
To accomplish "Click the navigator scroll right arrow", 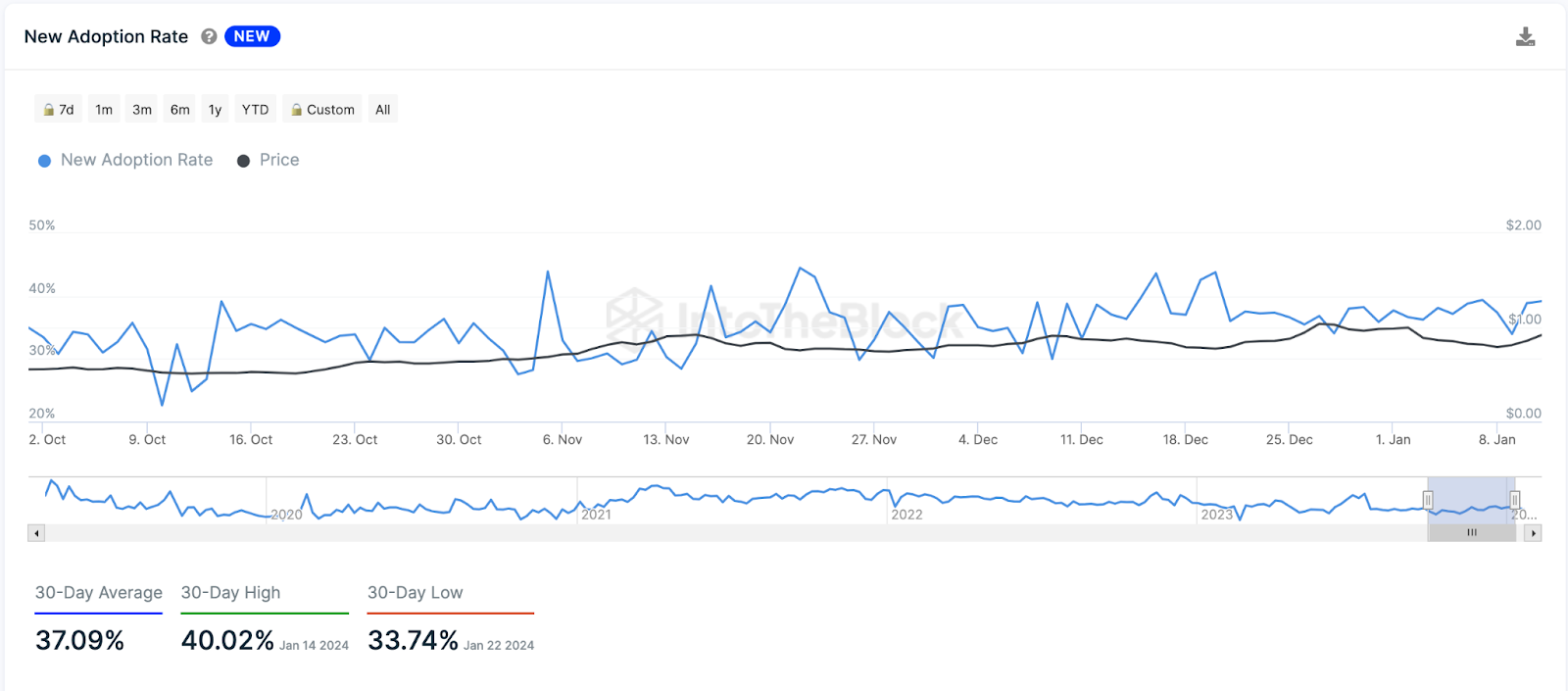I will coord(1534,533).
